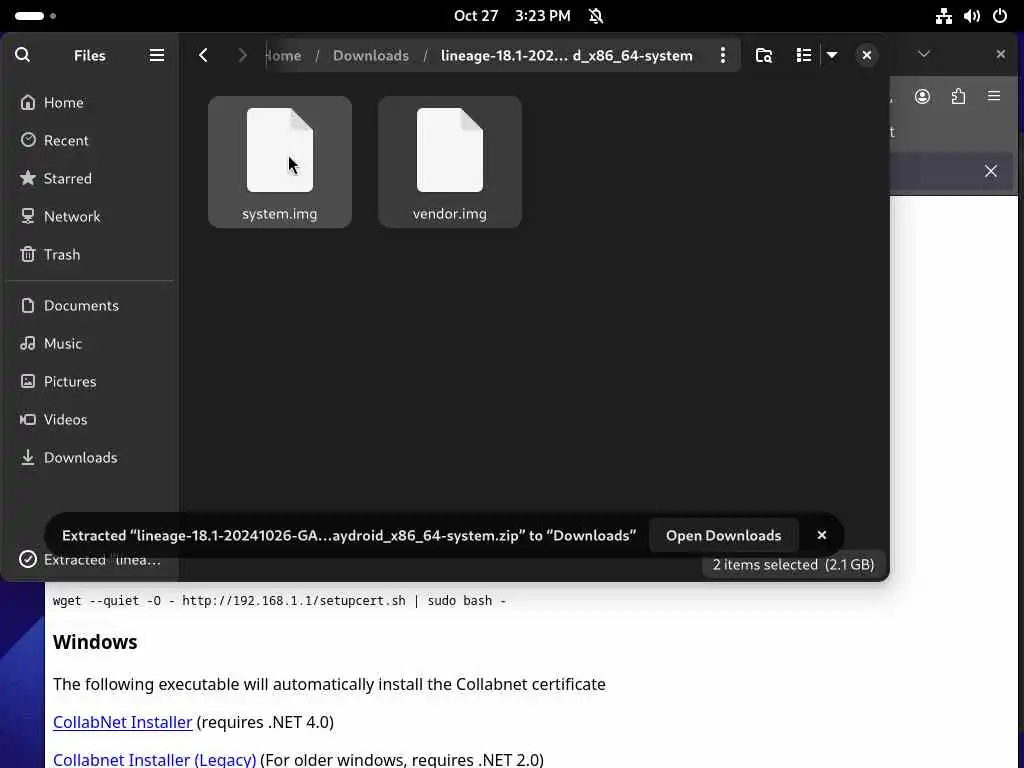1024x768 pixels.
Task: Click Downloads in the path bar
Action: [x=371, y=56]
